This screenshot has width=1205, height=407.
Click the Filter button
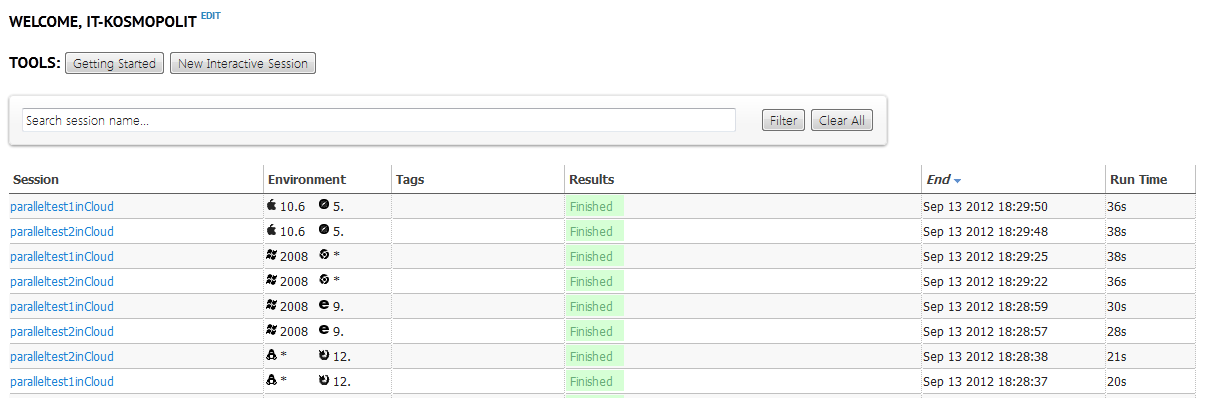pos(783,121)
